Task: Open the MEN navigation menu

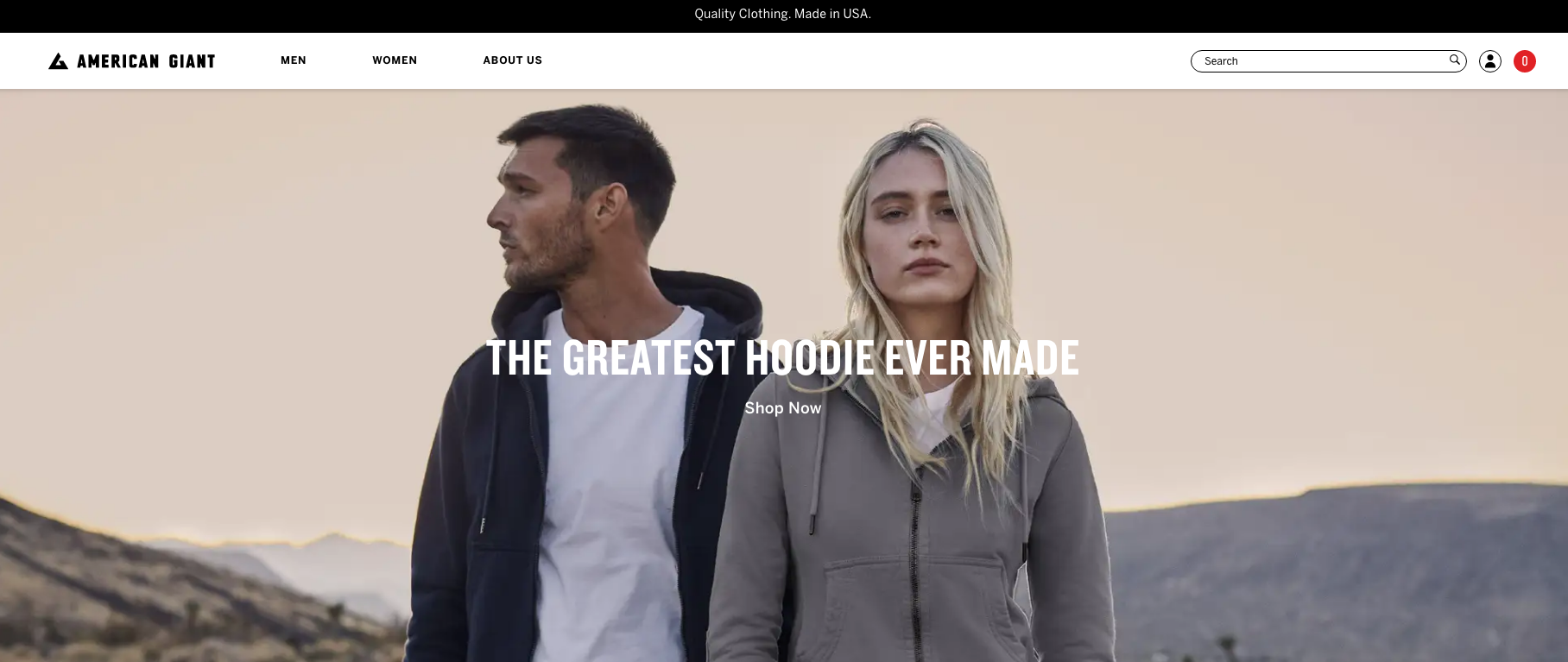Action: 294,60
